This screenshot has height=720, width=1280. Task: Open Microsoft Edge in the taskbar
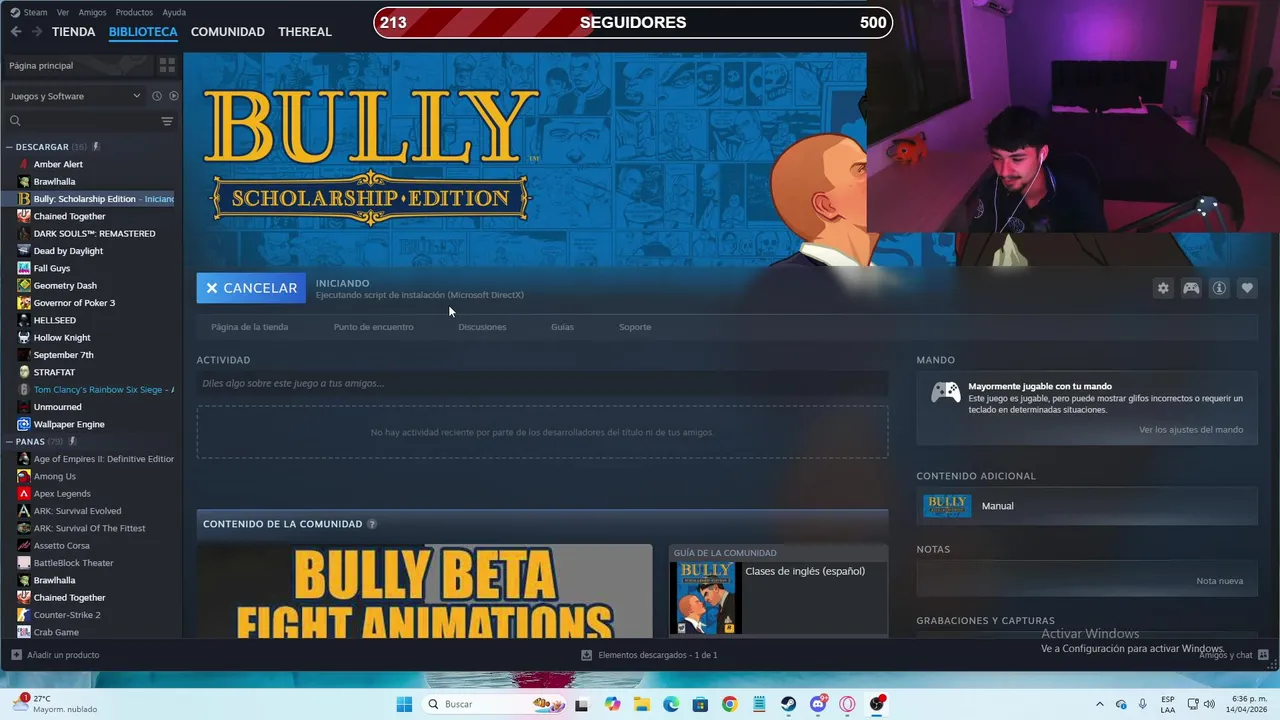[671, 704]
